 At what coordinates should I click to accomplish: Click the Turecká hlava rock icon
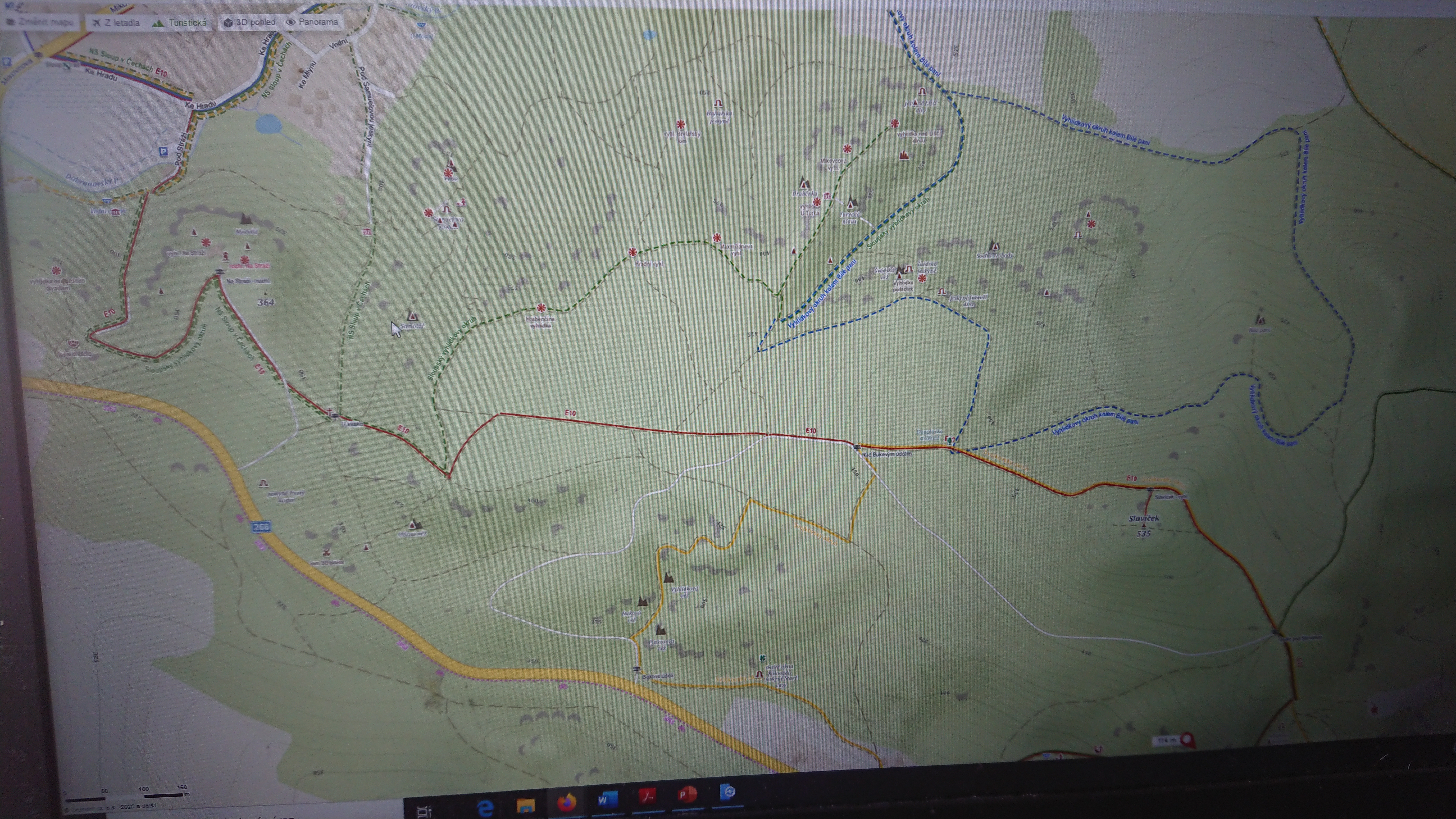(x=852, y=202)
